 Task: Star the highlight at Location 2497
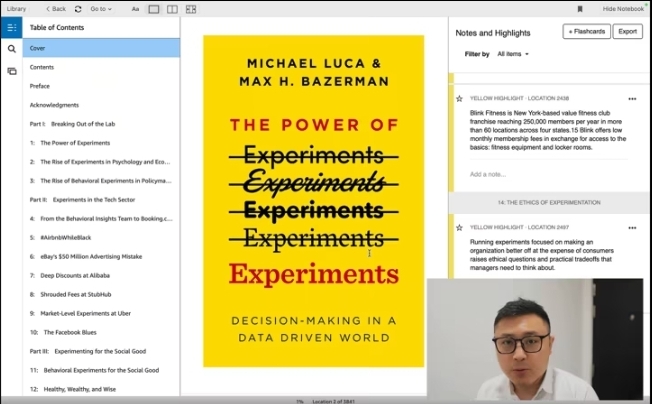tap(459, 227)
